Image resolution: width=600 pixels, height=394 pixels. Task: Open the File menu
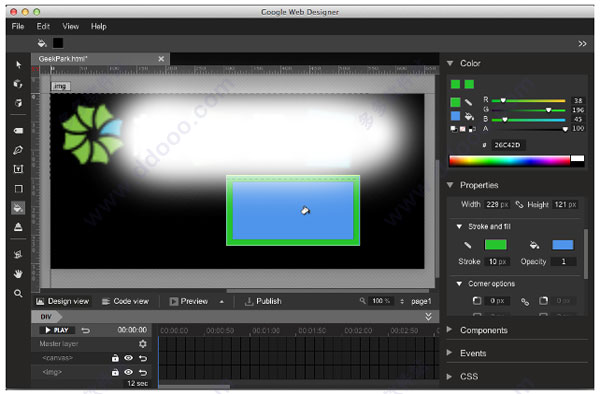(18, 26)
